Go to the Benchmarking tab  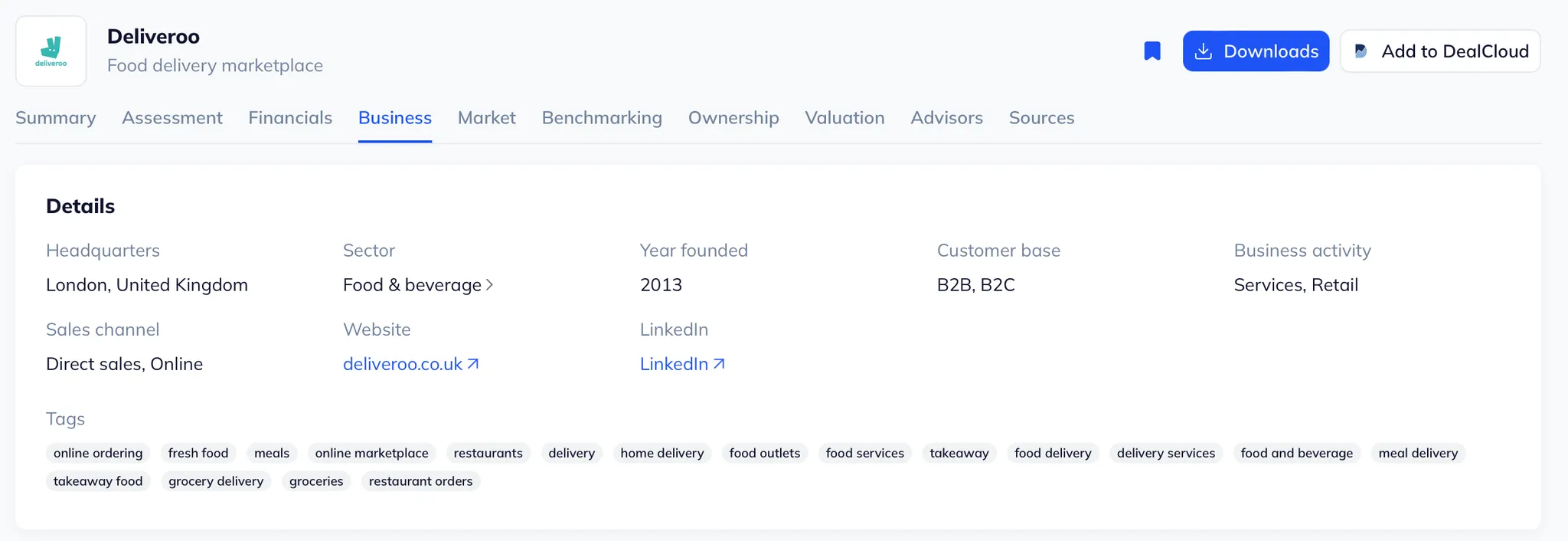(x=602, y=118)
